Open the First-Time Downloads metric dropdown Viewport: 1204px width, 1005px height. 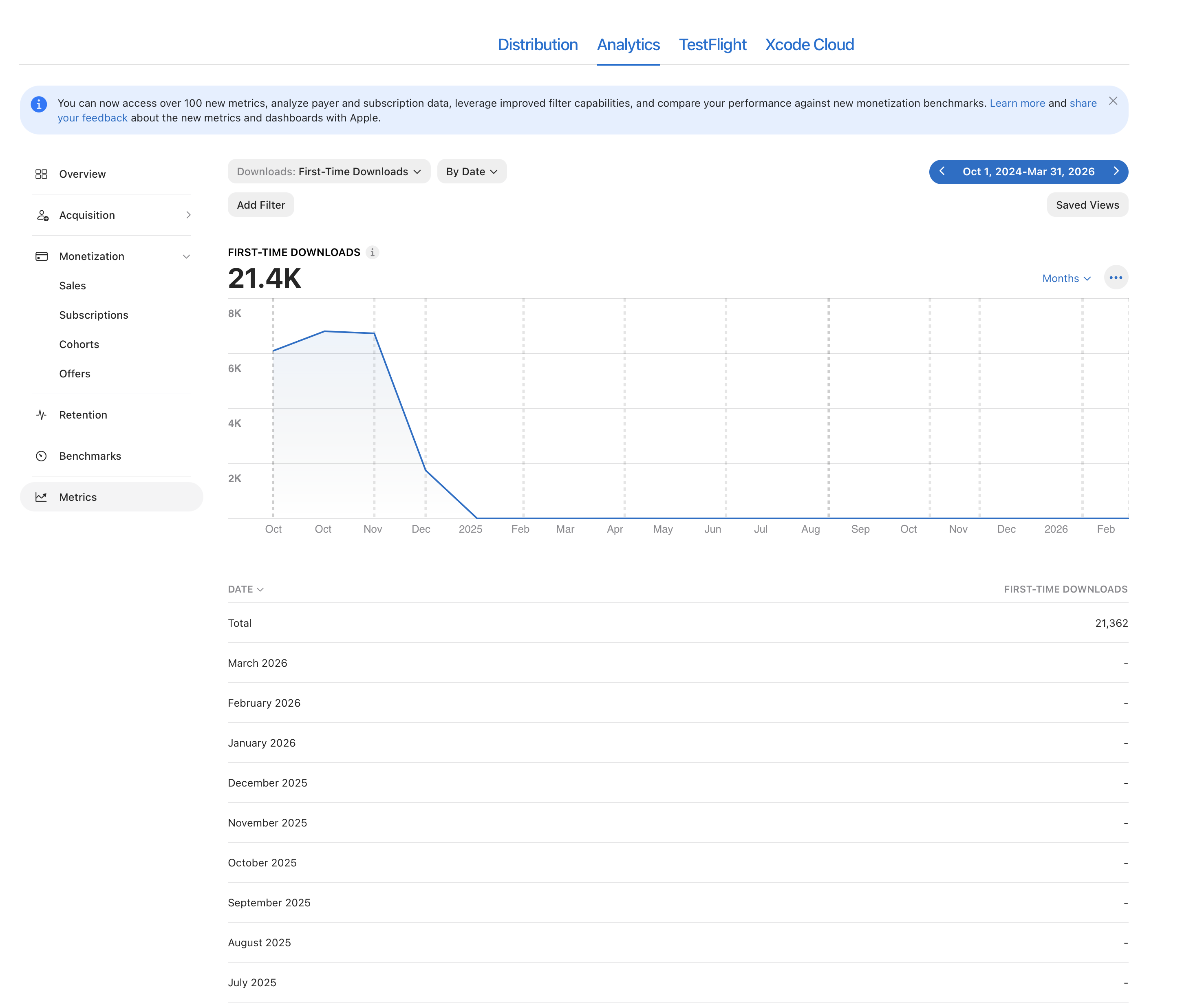tap(329, 172)
